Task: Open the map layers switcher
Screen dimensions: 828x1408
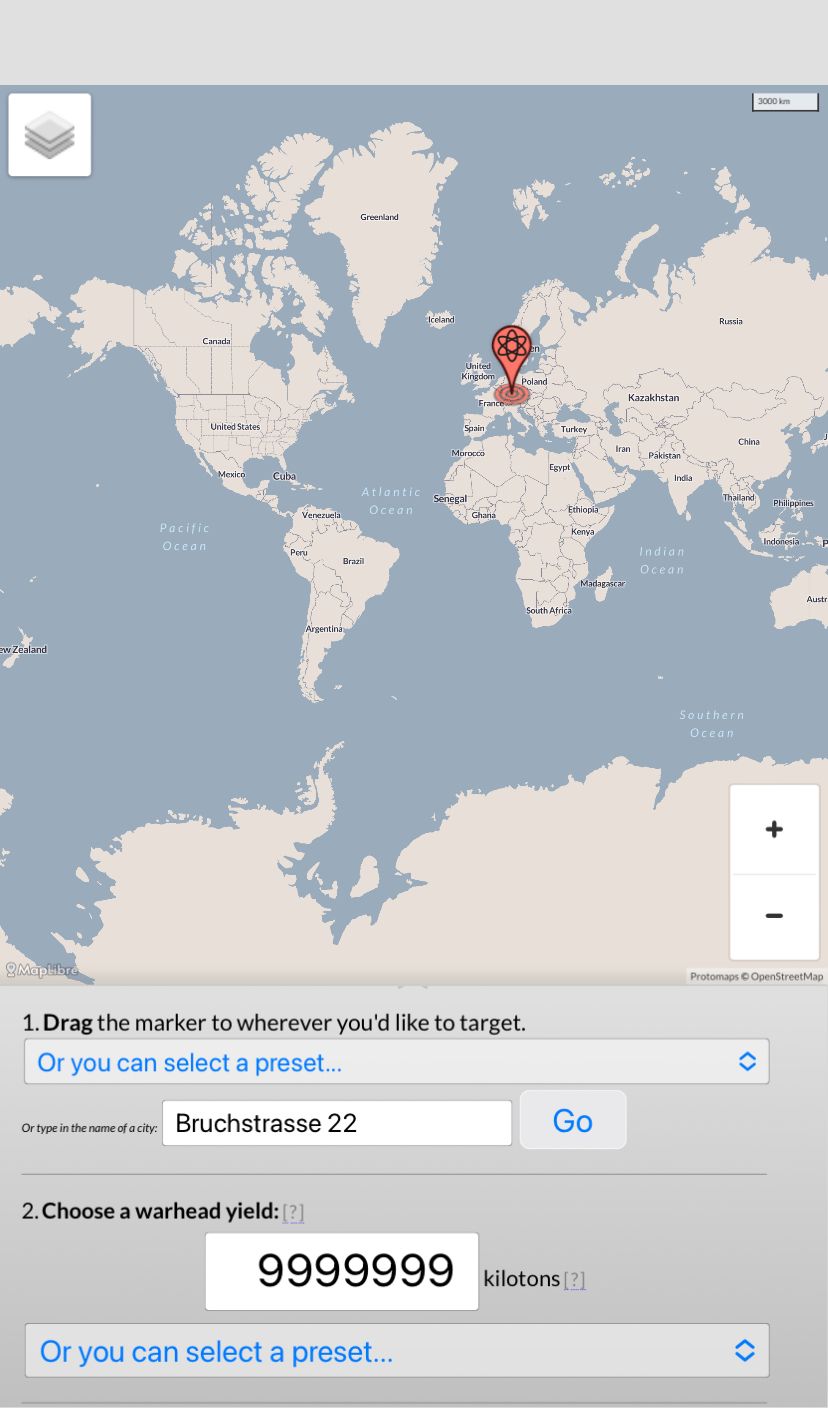Action: (50, 135)
